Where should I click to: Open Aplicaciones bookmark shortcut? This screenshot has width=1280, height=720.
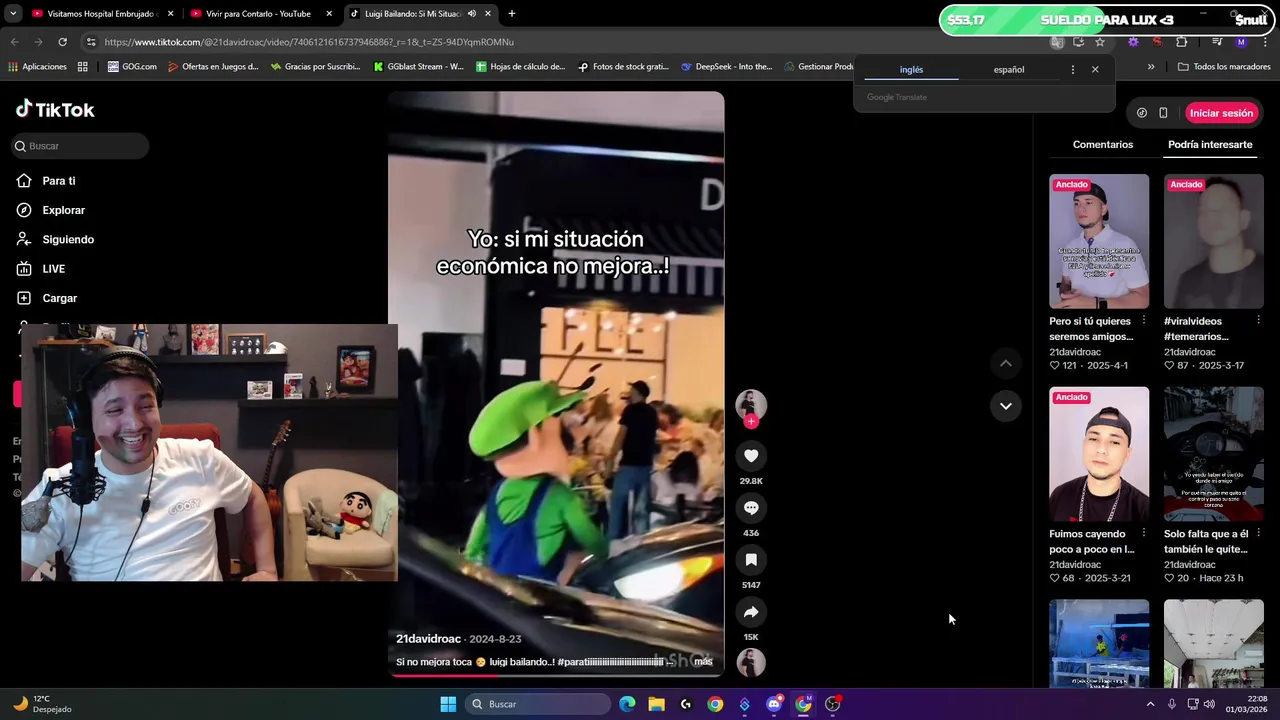coord(38,67)
